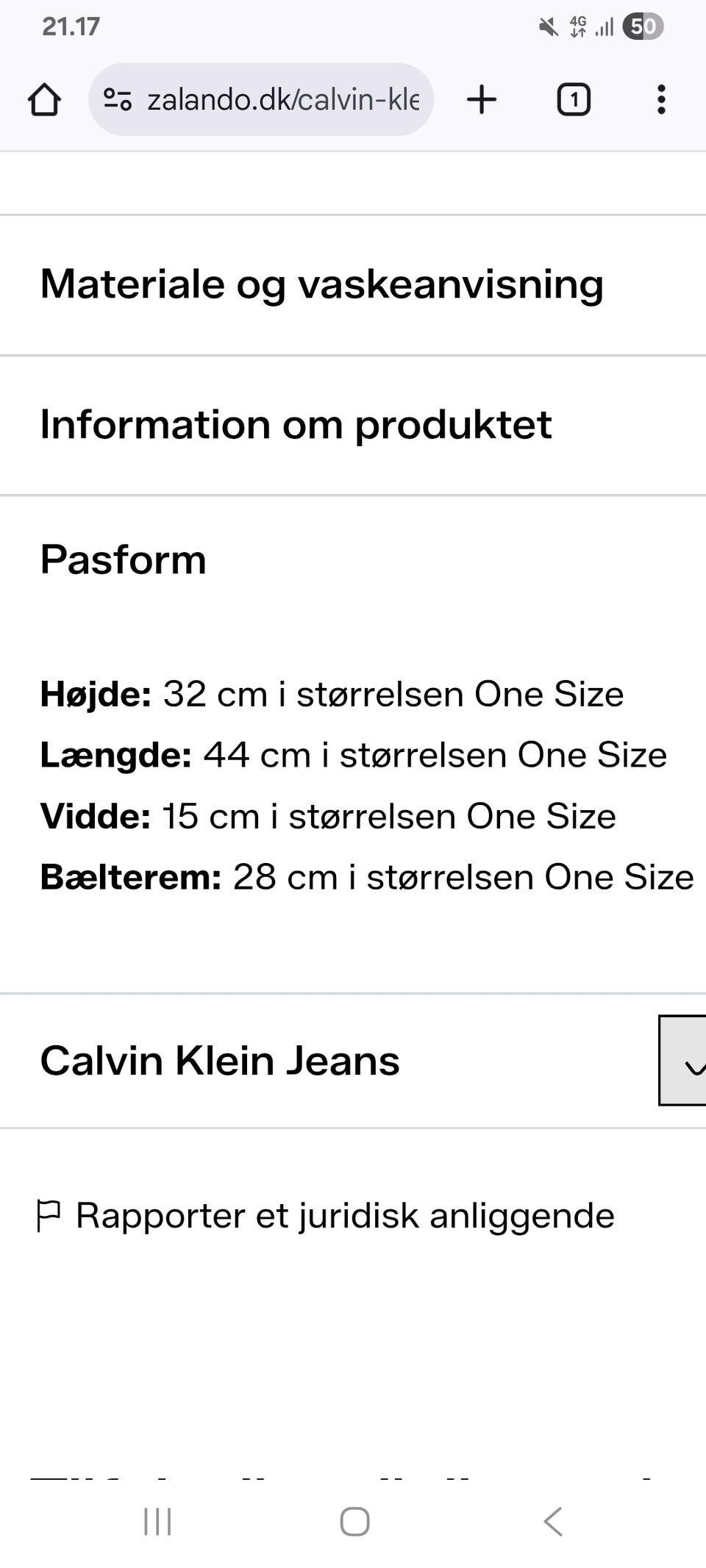This screenshot has height=1568, width=706.
Task: Tap the Android back navigation button
Action: coord(553,1521)
